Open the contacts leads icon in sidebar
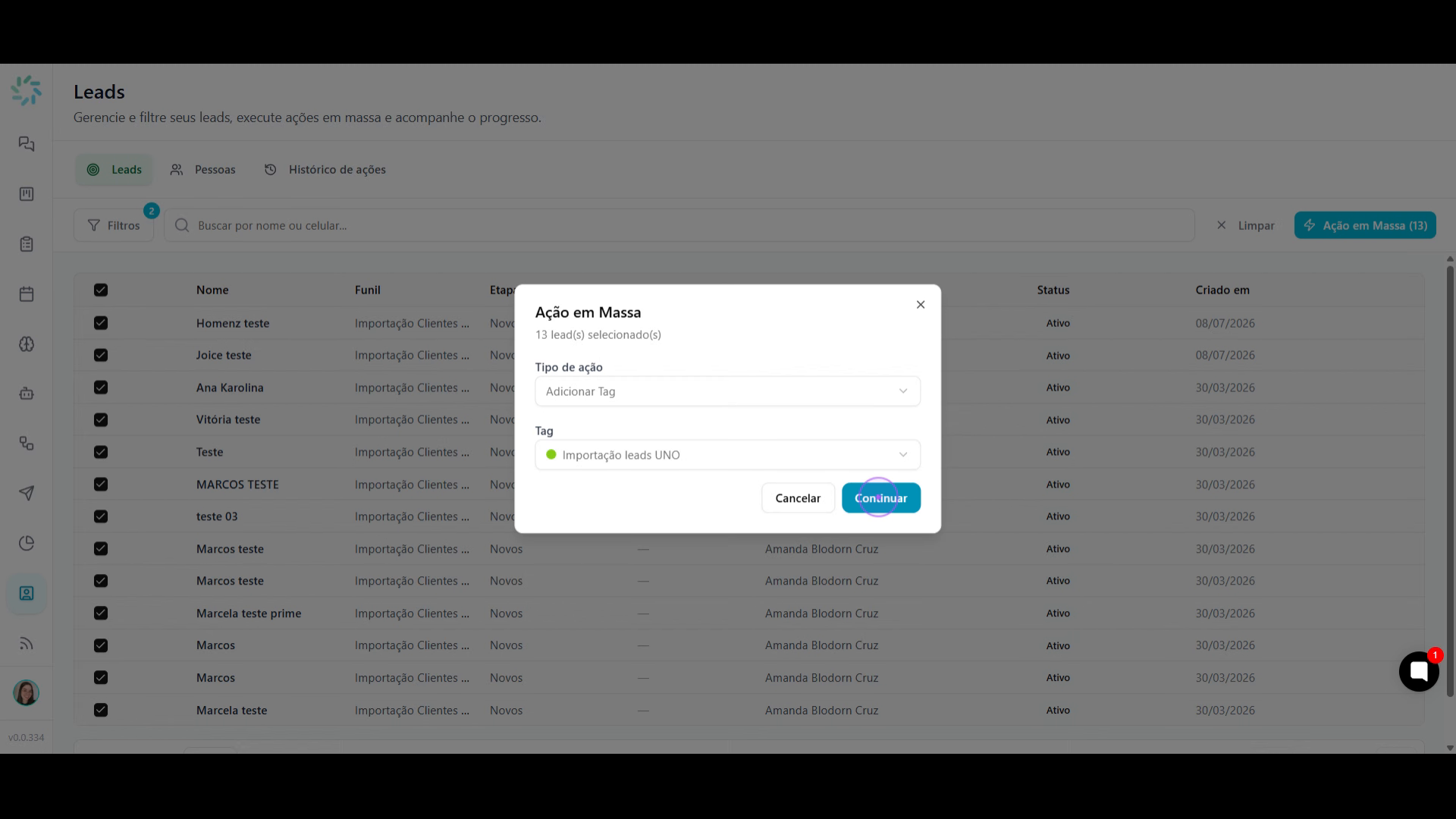Screen dimensions: 1456x819 [27, 593]
